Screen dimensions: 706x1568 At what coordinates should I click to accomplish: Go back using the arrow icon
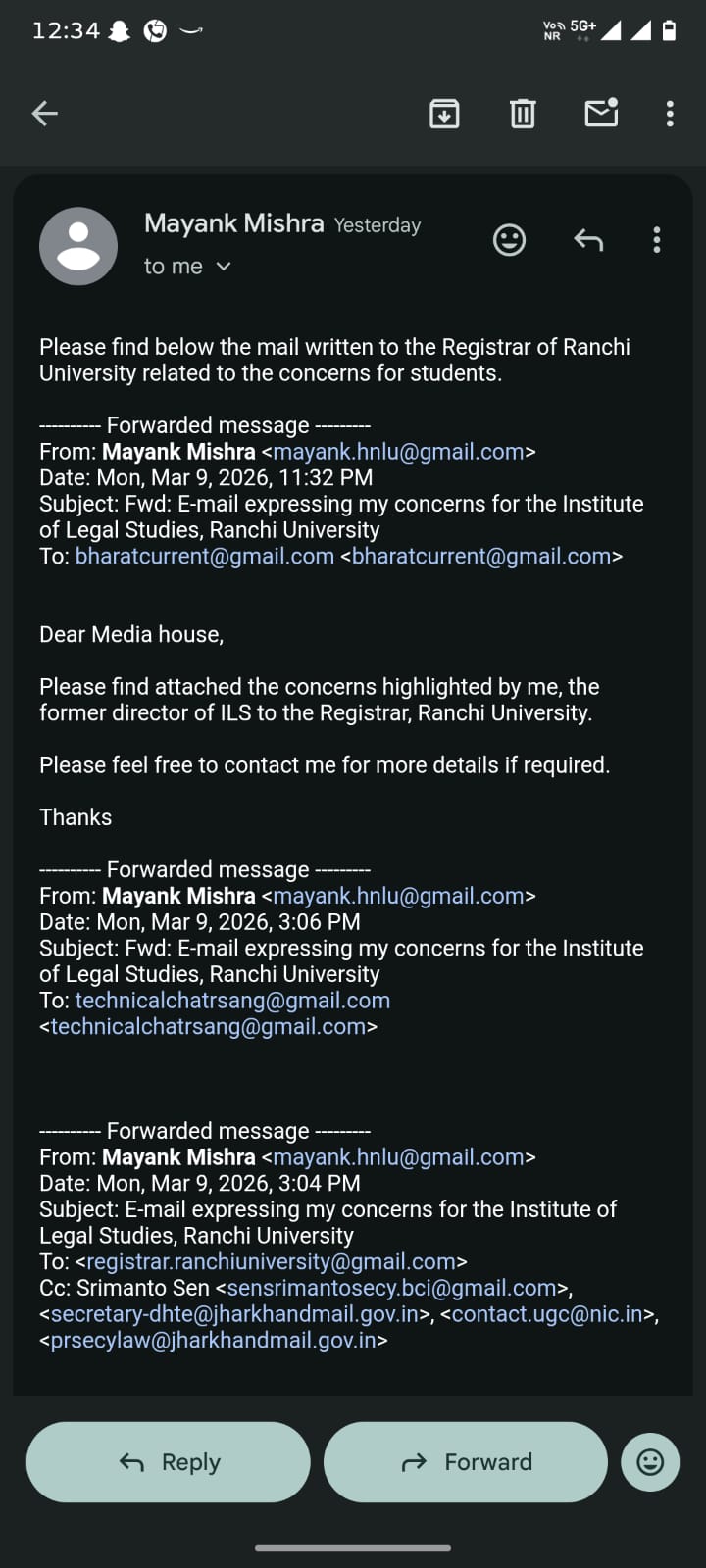45,114
